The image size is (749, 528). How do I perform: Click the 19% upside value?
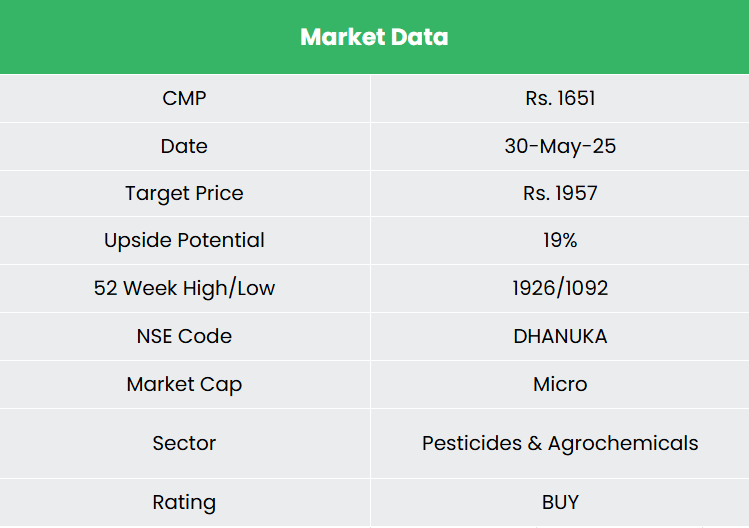point(560,240)
